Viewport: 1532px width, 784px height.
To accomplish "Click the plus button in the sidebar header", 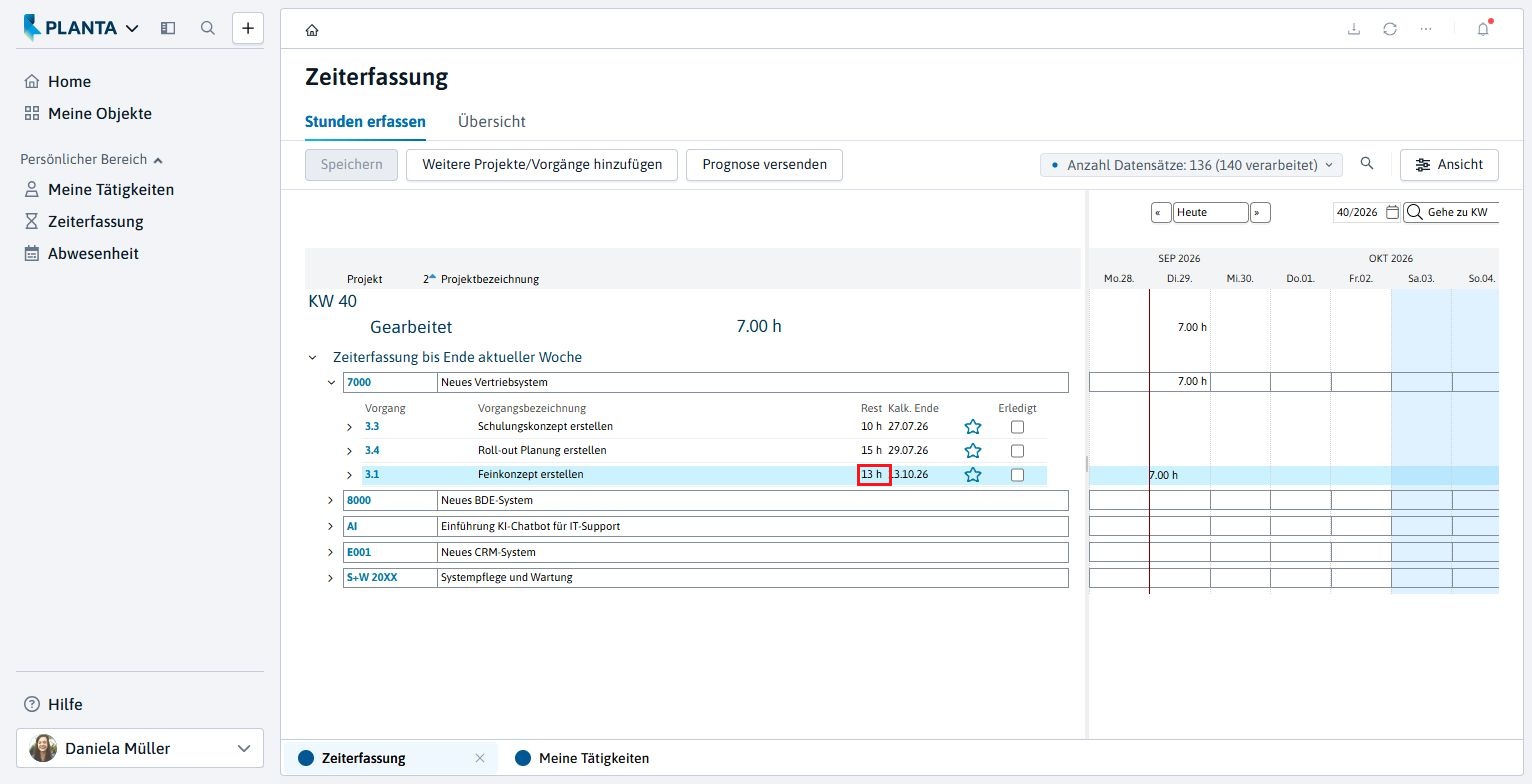I will [x=248, y=28].
